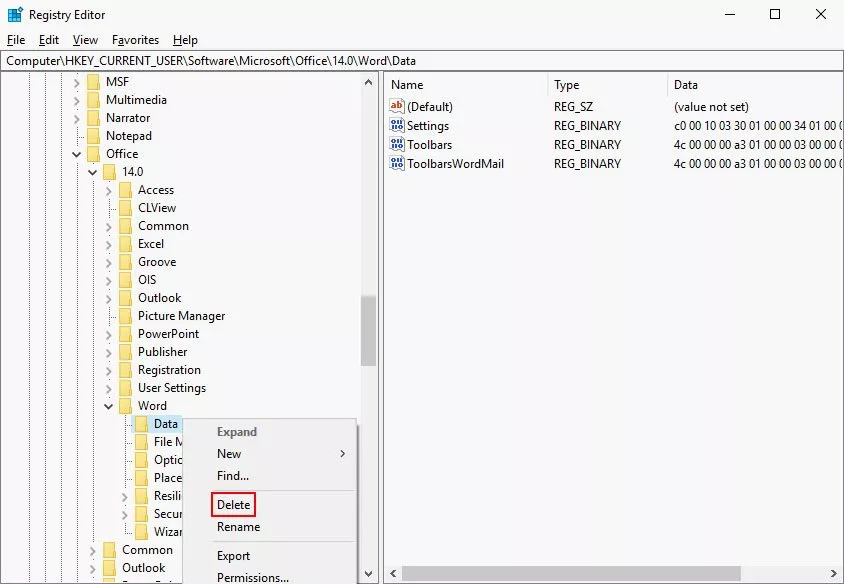
Task: Open the New submenu in context menu
Action: (x=270, y=454)
